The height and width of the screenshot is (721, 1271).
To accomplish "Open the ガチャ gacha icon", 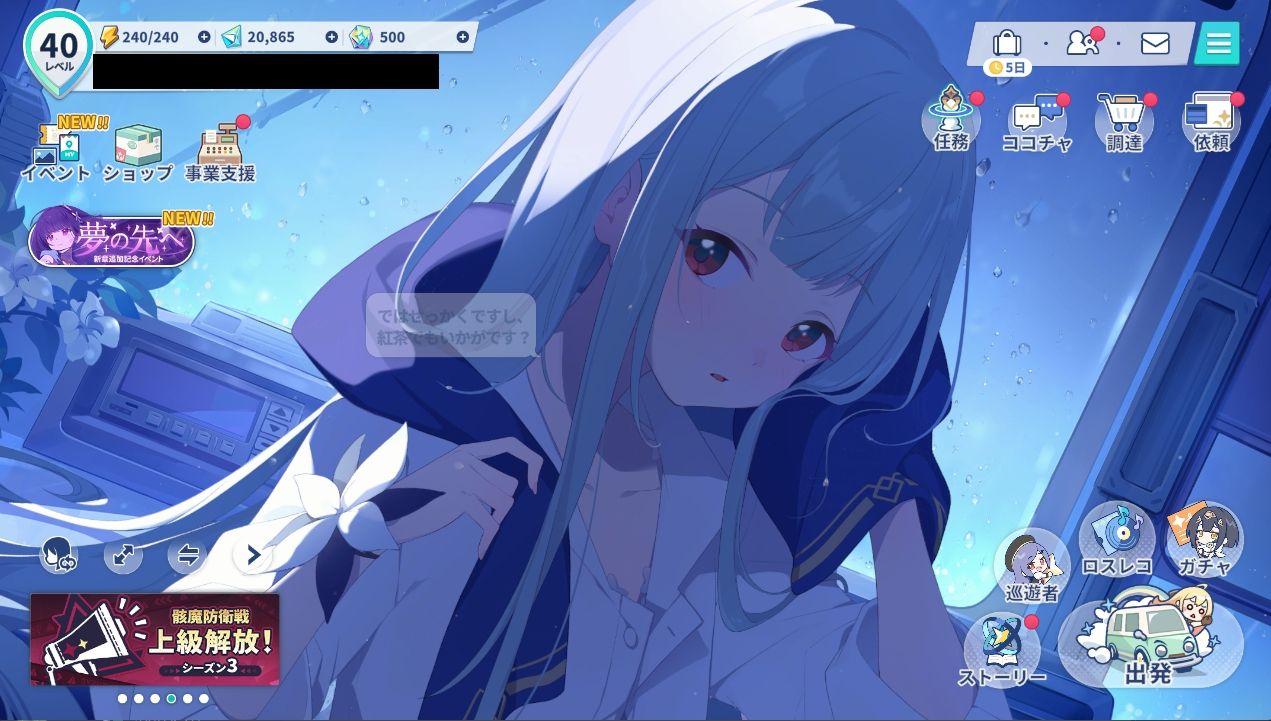I will (1204, 541).
